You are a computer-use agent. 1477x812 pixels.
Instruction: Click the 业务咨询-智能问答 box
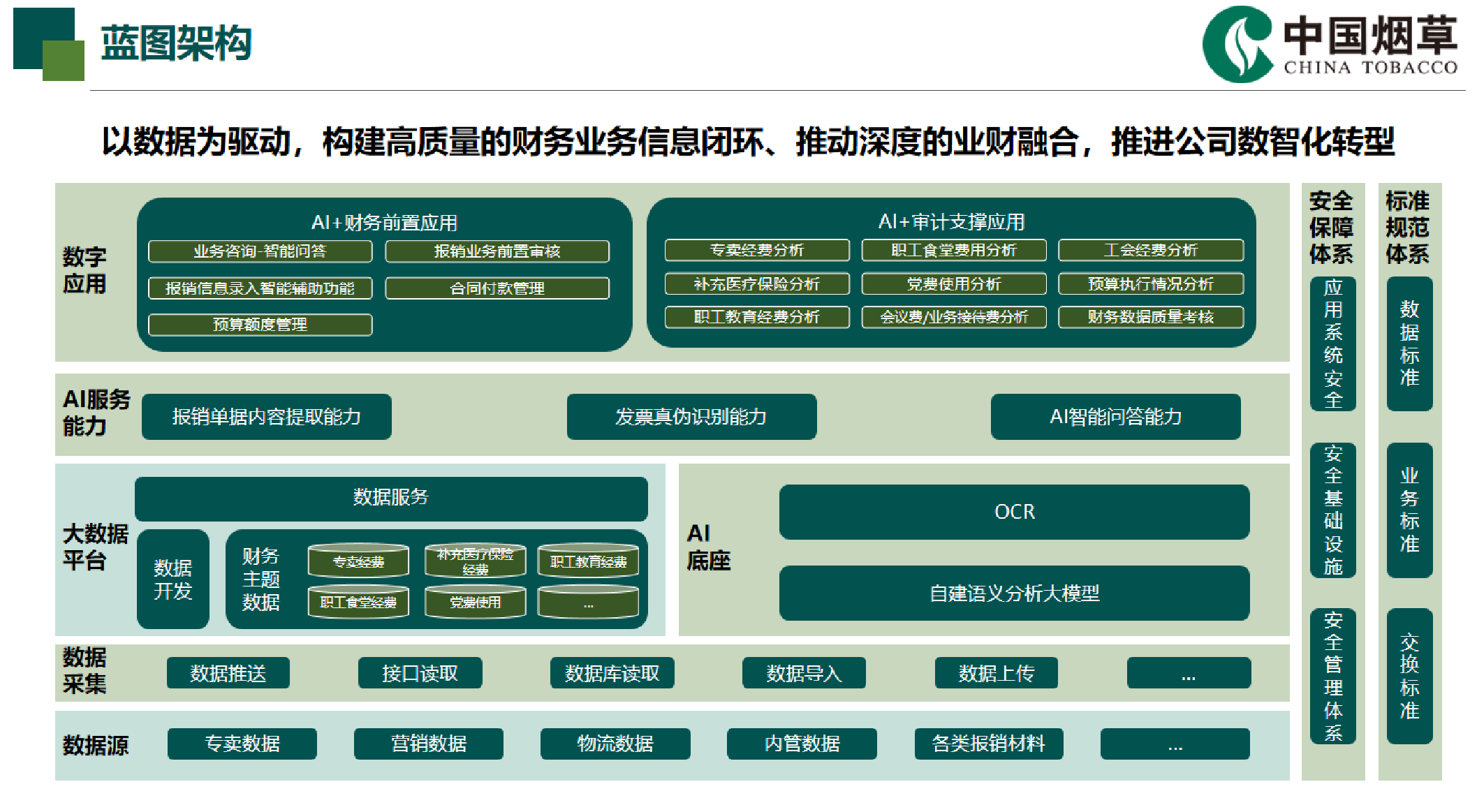pos(260,251)
